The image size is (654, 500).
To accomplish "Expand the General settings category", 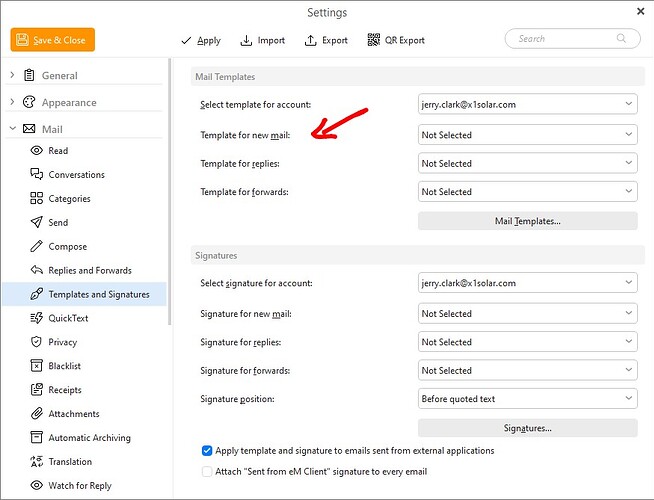I will click(x=12, y=75).
